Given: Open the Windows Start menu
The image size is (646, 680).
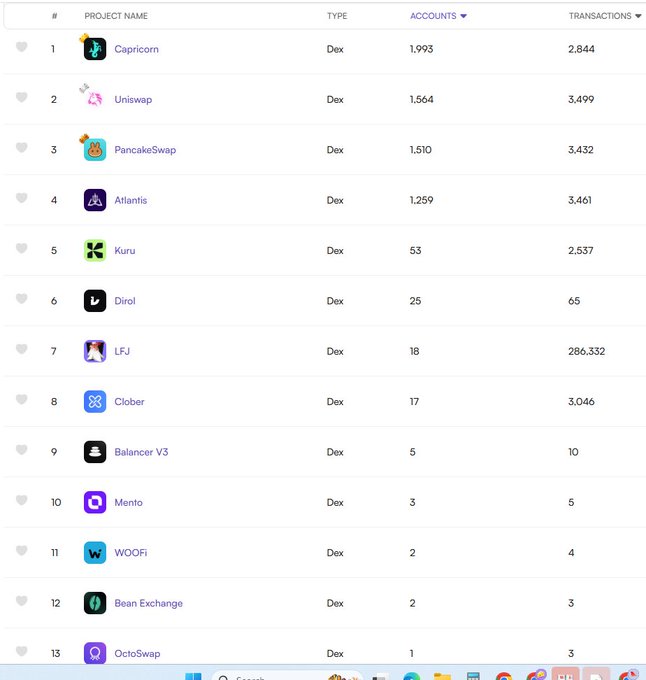Looking at the screenshot, I should (193, 676).
